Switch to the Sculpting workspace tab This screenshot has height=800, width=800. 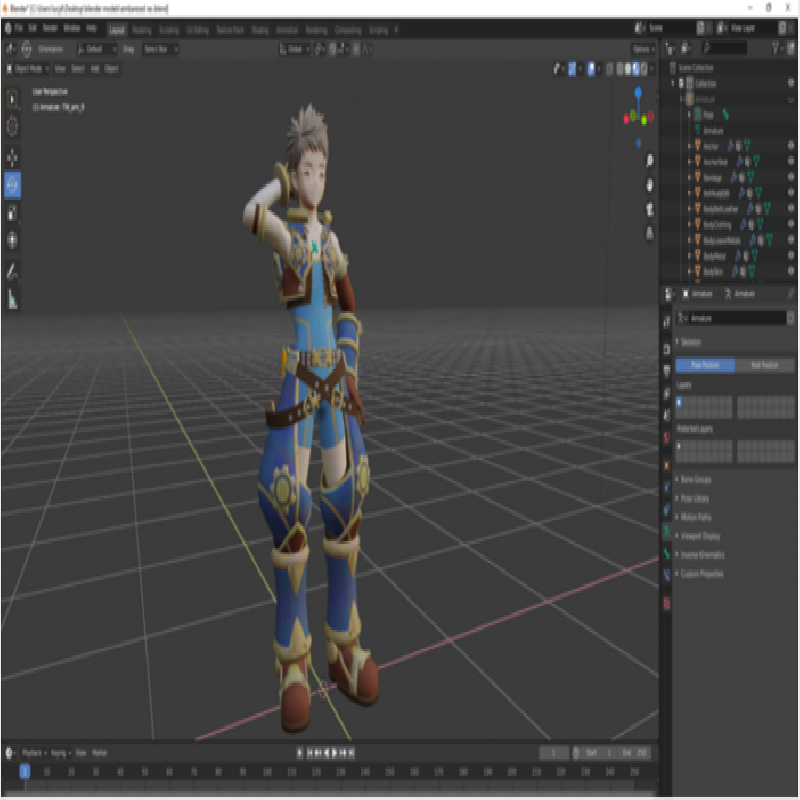pyautogui.click(x=168, y=30)
